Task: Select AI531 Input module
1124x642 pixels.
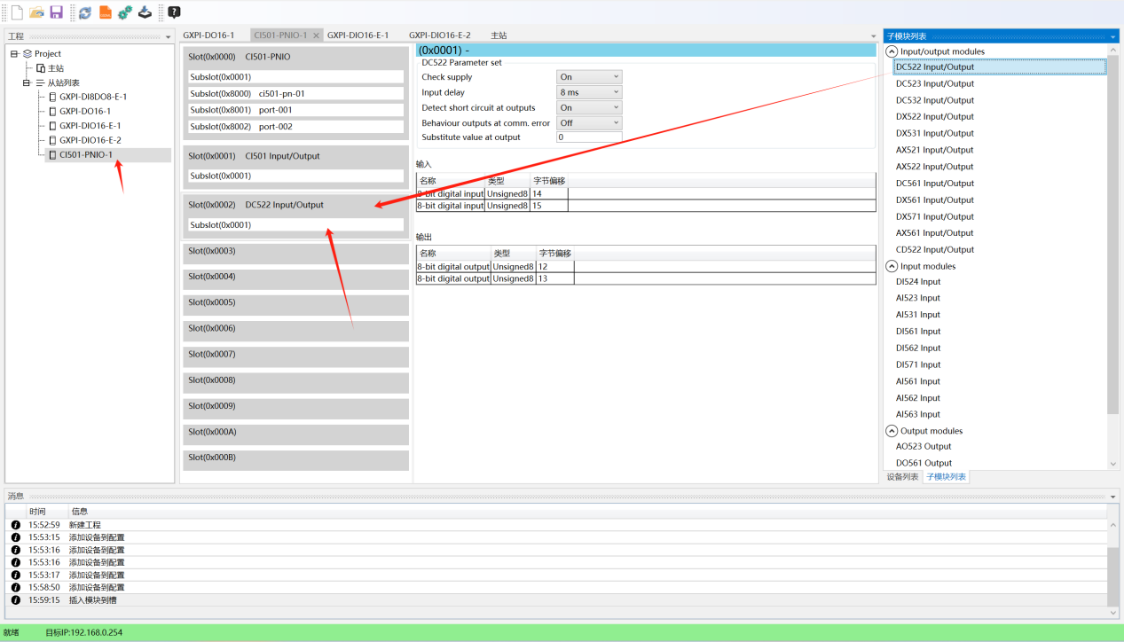Action: [x=918, y=315]
